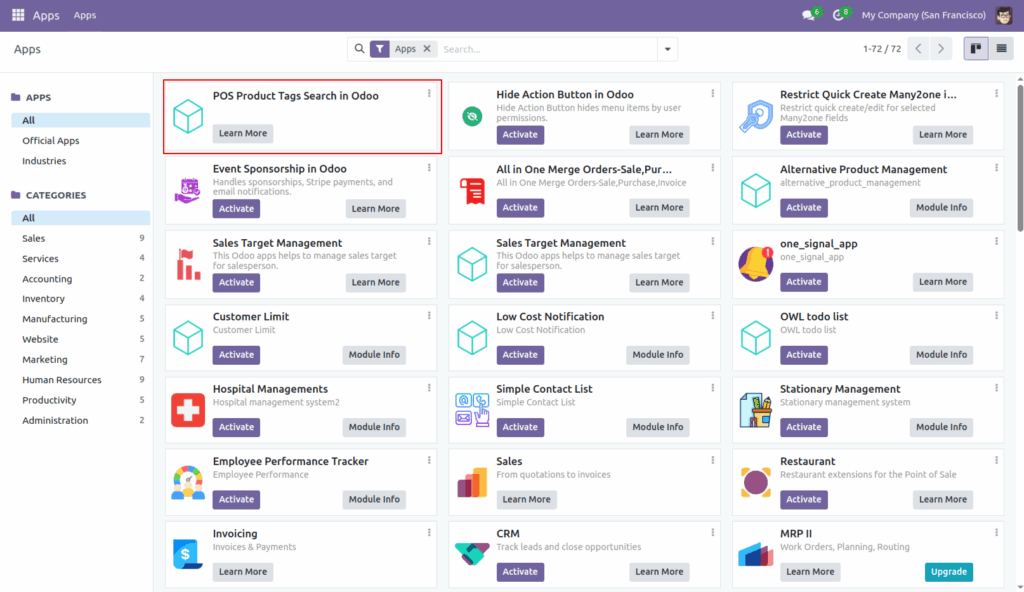1024x592 pixels.
Task: Open the apps menu grid icon
Action: [15, 14]
